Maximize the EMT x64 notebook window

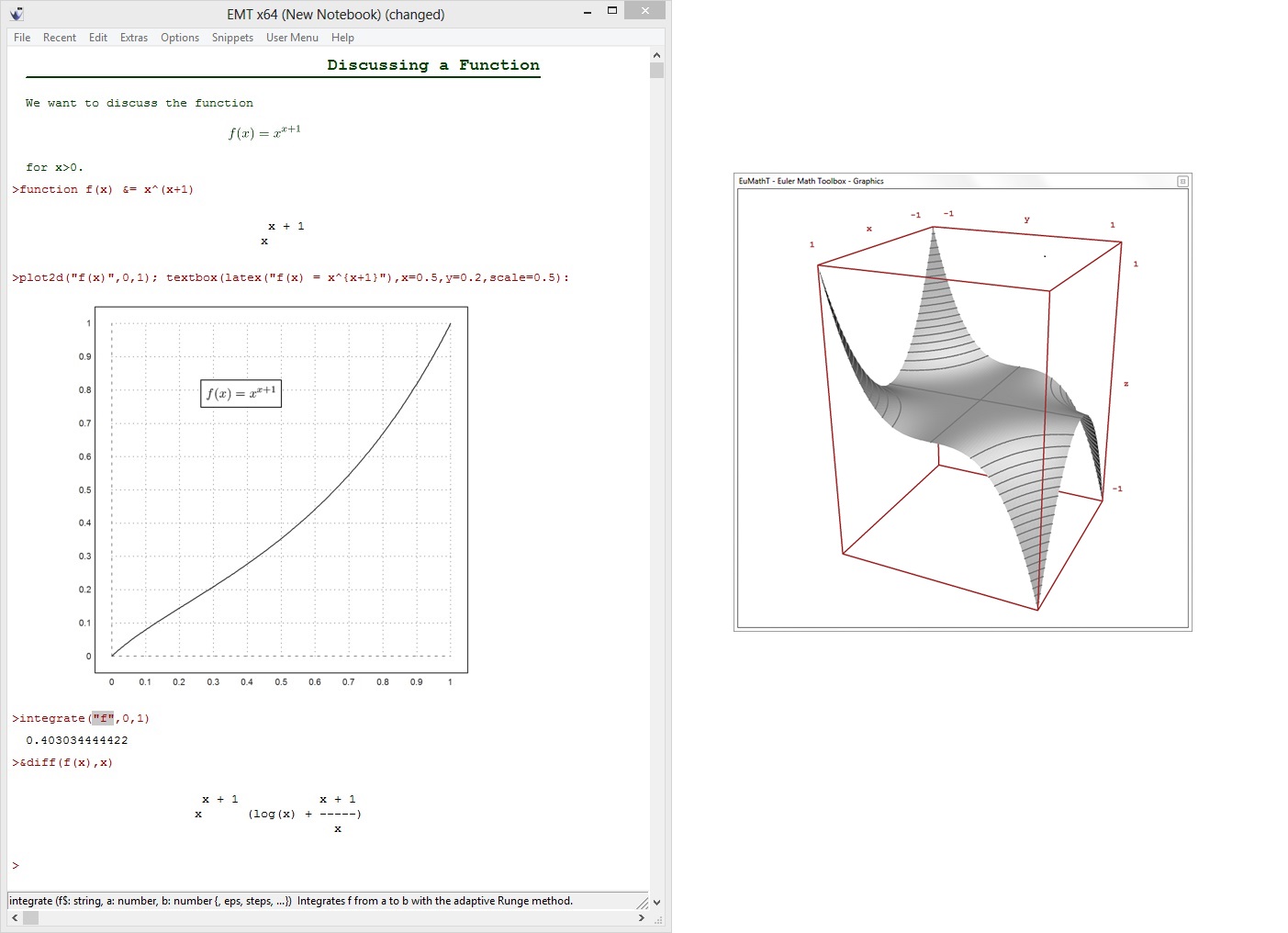612,11
